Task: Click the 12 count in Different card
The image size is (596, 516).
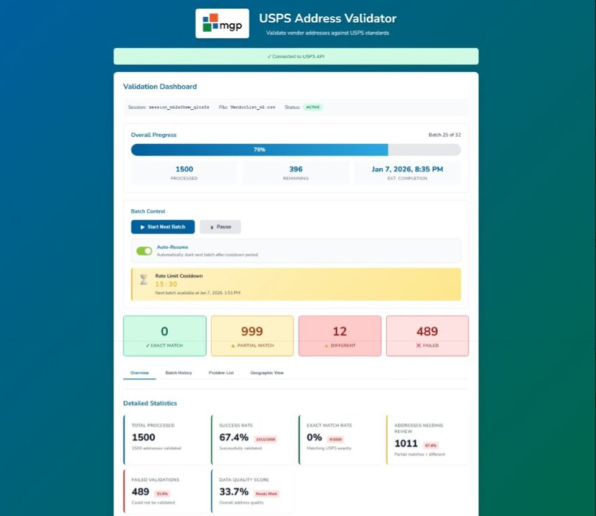Action: click(x=340, y=331)
